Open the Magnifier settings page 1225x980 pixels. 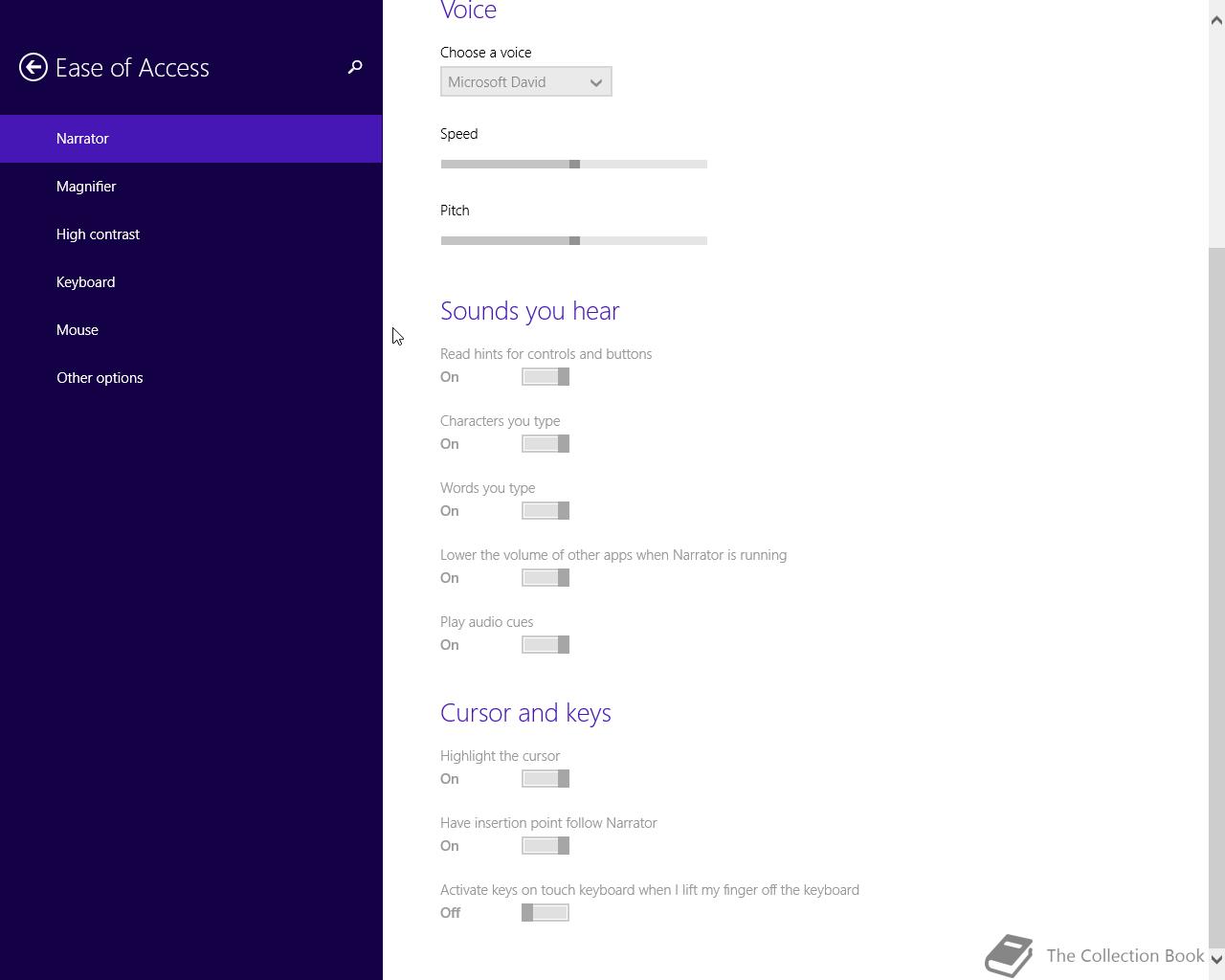[x=191, y=187]
